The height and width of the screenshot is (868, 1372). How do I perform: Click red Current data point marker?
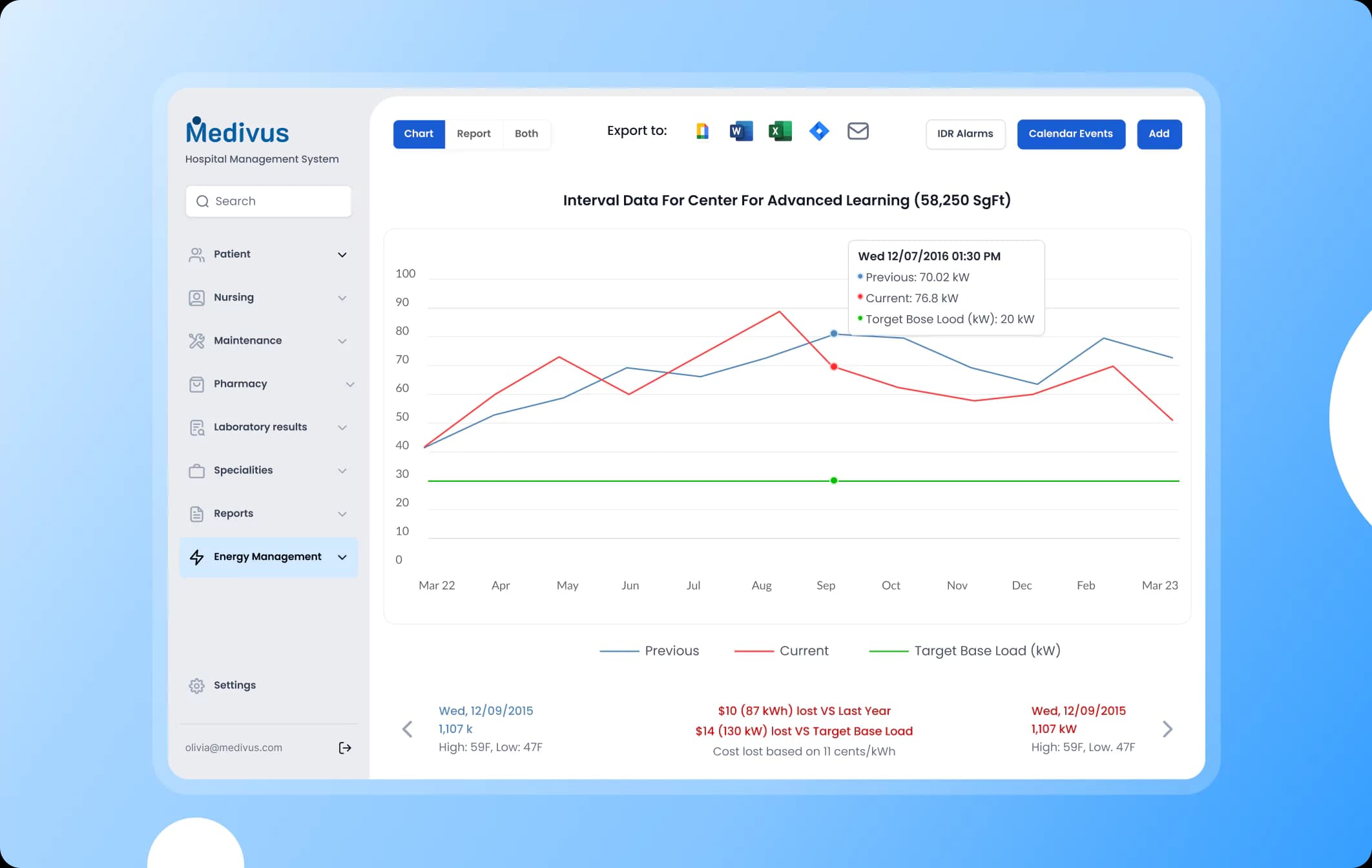click(834, 367)
